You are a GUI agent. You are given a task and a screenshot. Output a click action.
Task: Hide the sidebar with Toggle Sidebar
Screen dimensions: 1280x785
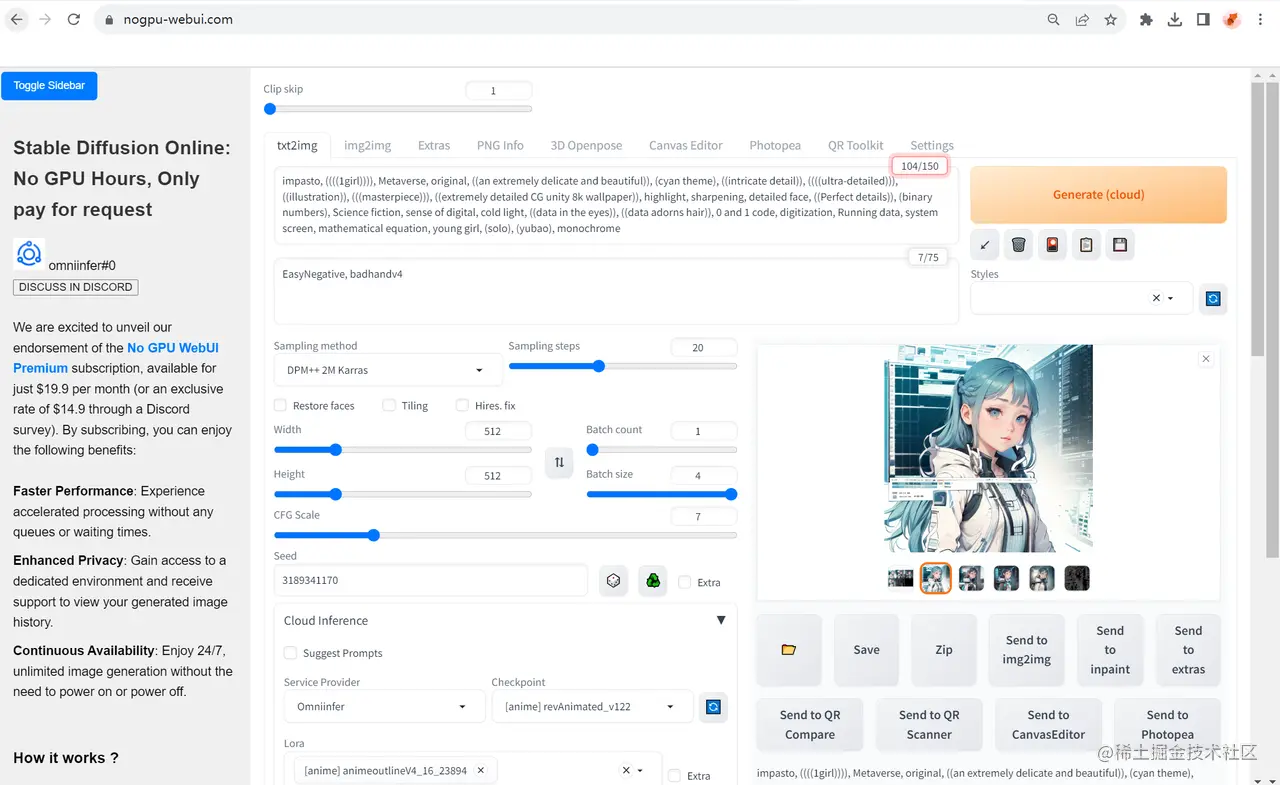49,86
